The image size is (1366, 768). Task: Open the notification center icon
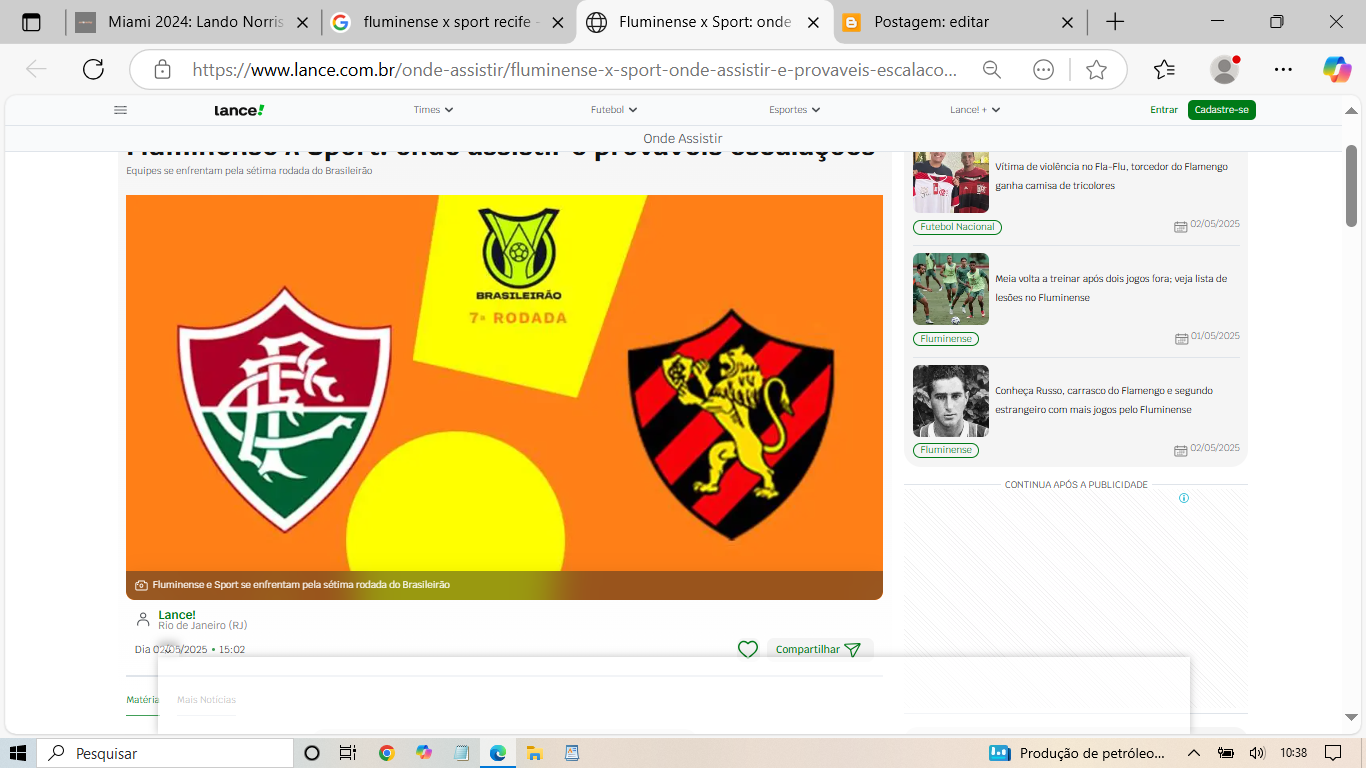pos(1333,753)
